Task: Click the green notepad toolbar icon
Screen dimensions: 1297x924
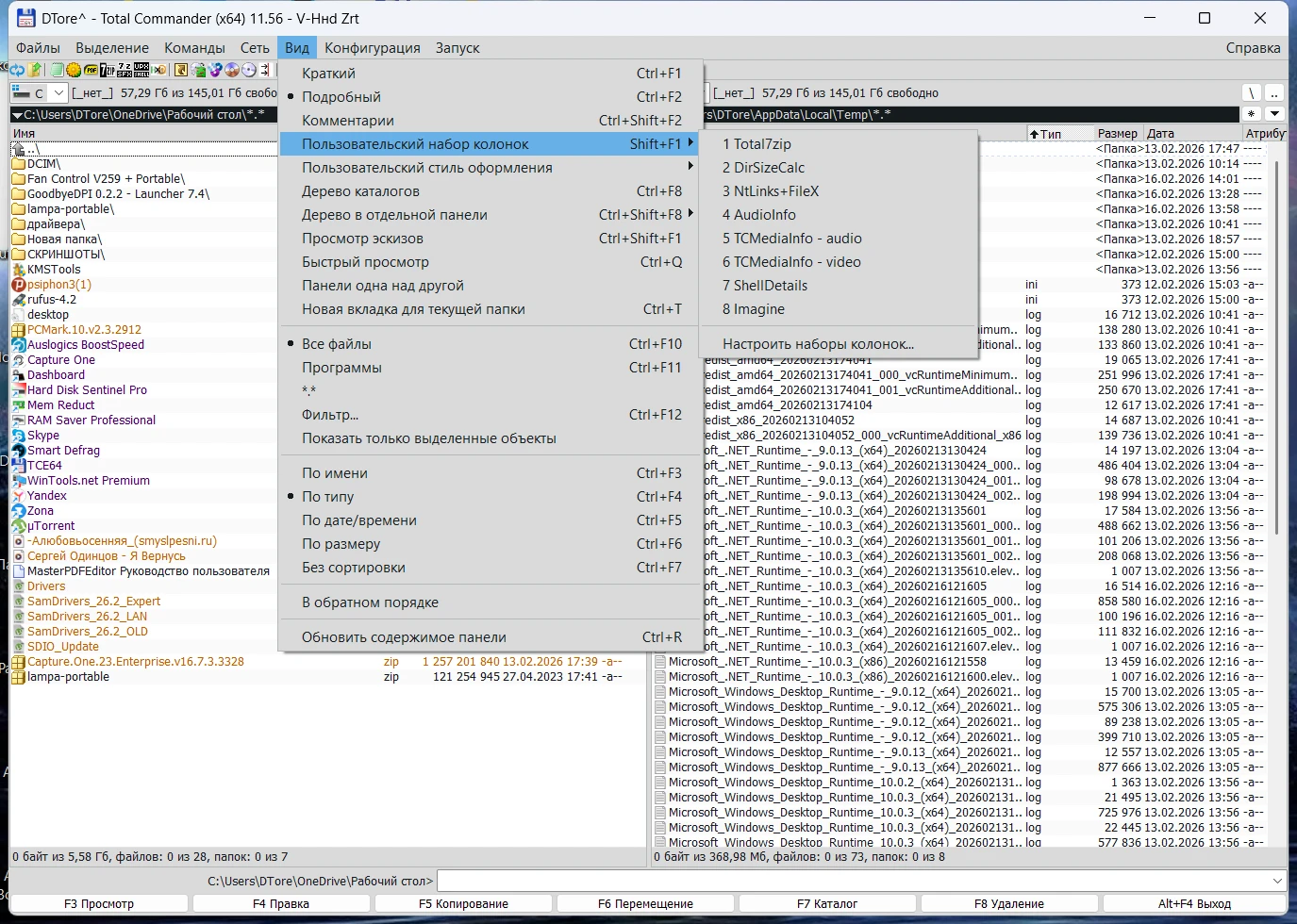Action: click(x=57, y=70)
